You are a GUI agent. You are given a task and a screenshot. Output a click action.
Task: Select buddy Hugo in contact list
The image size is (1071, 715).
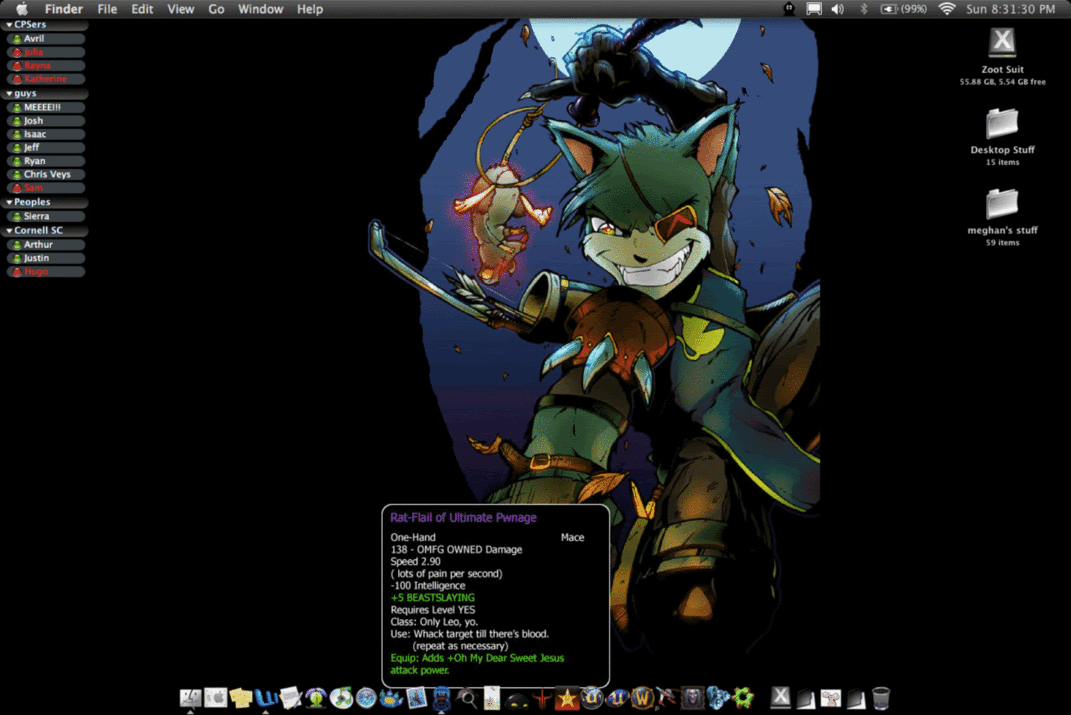tap(46, 272)
